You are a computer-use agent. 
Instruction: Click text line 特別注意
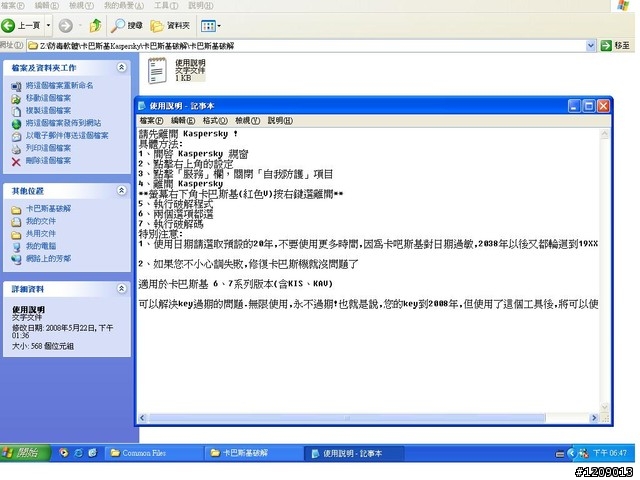pyautogui.click(x=161, y=234)
